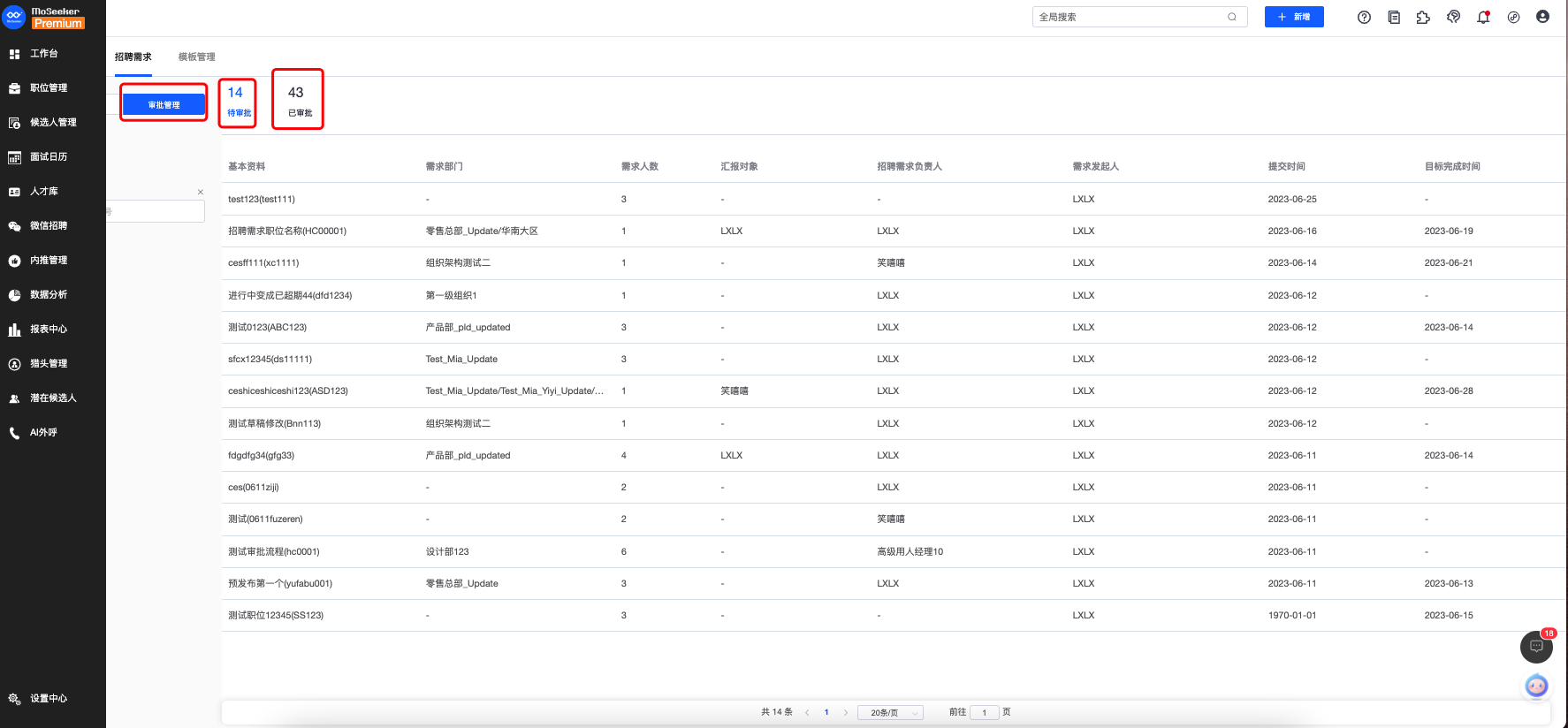
Task: Select the 43 已审批 tab
Action: tap(298, 100)
